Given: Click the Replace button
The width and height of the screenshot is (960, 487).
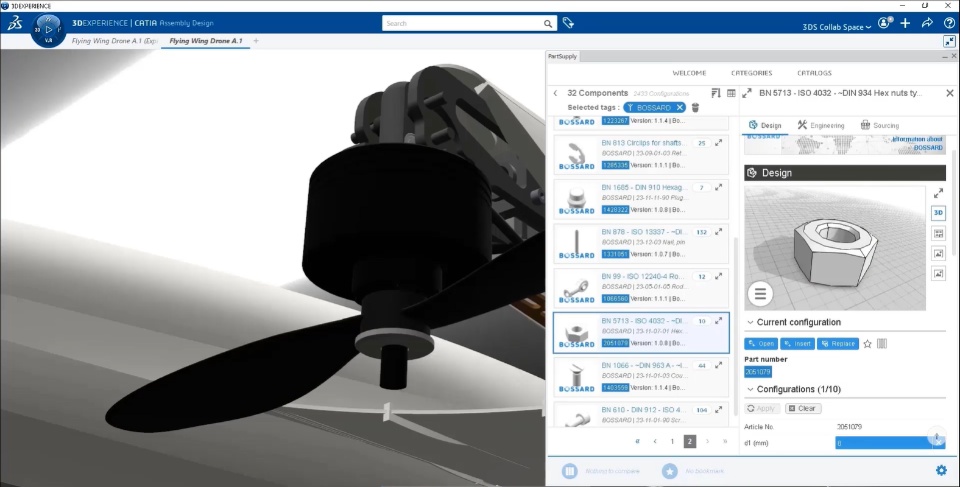Looking at the screenshot, I should tap(838, 344).
